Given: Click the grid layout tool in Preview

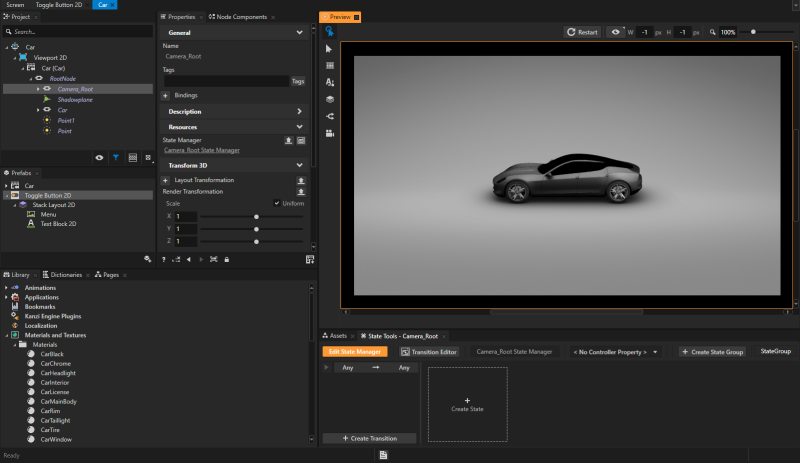Looking at the screenshot, I should [x=330, y=65].
